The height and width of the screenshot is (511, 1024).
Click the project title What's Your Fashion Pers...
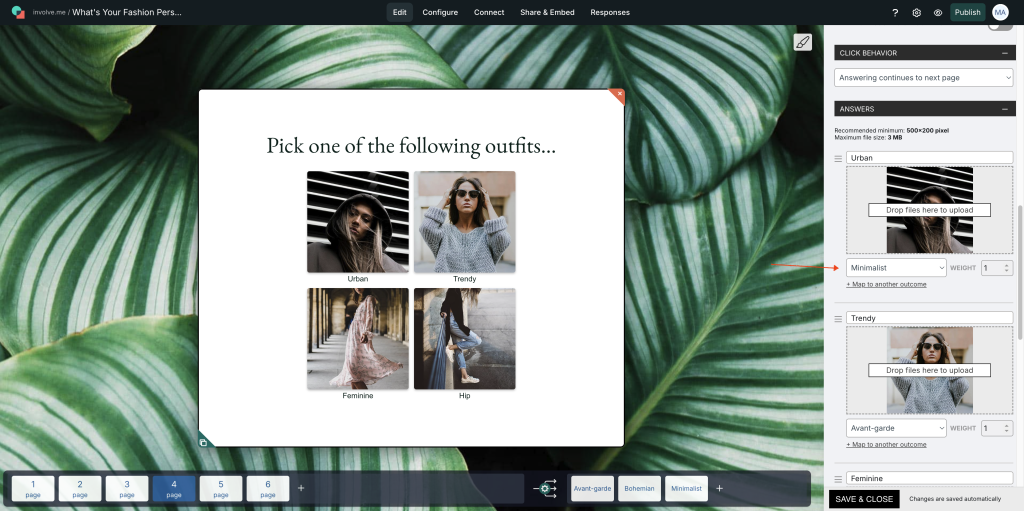[127, 12]
